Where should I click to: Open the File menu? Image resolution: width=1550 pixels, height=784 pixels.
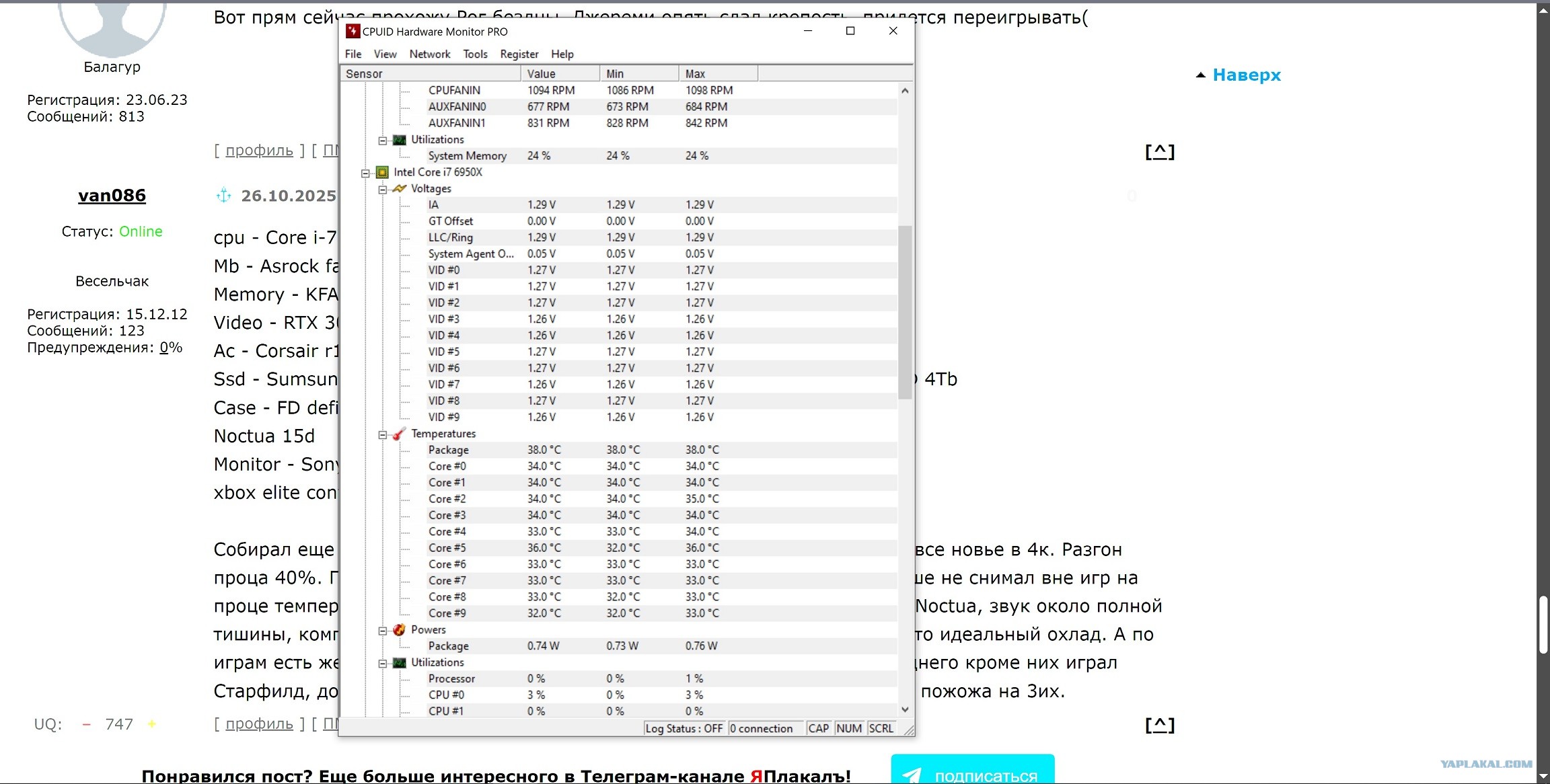[x=353, y=54]
